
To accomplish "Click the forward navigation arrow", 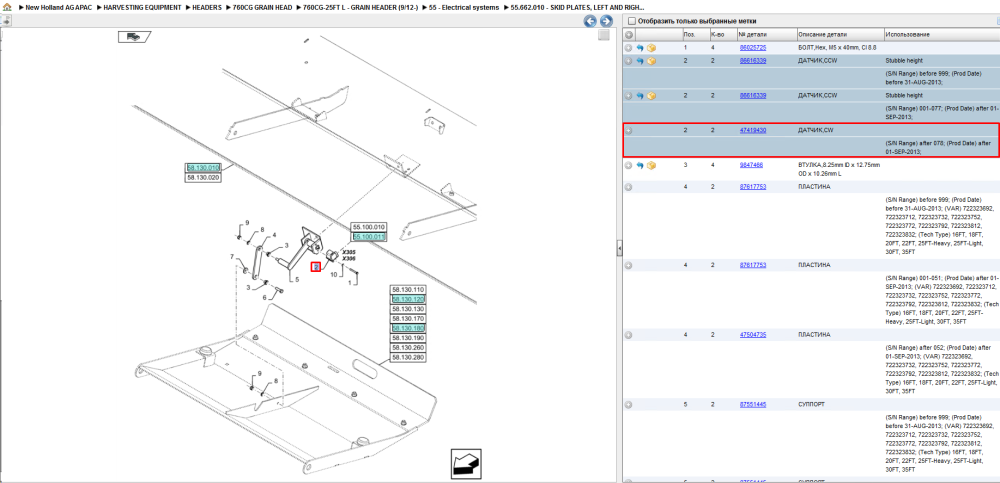I will point(606,20).
